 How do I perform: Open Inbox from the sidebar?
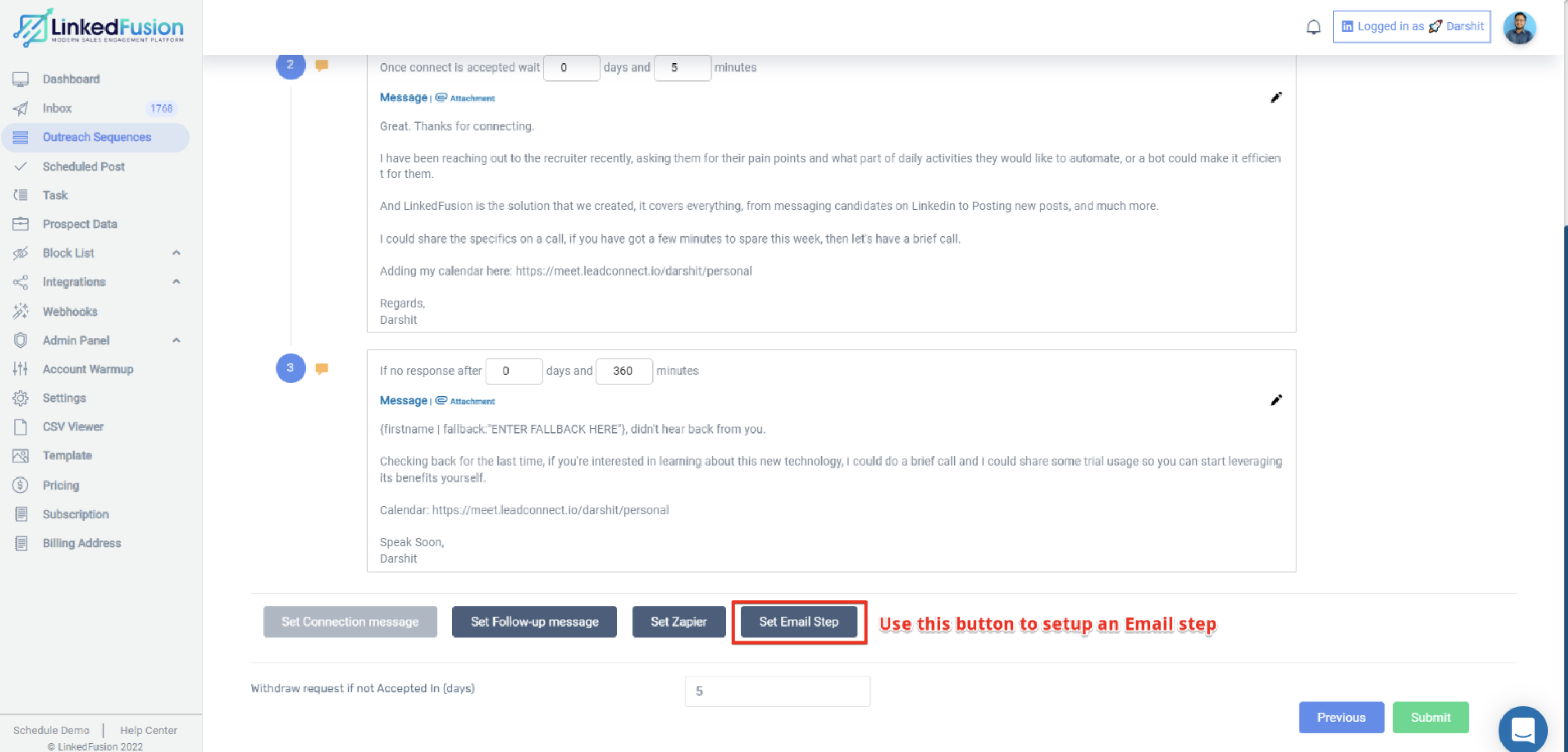[57, 108]
